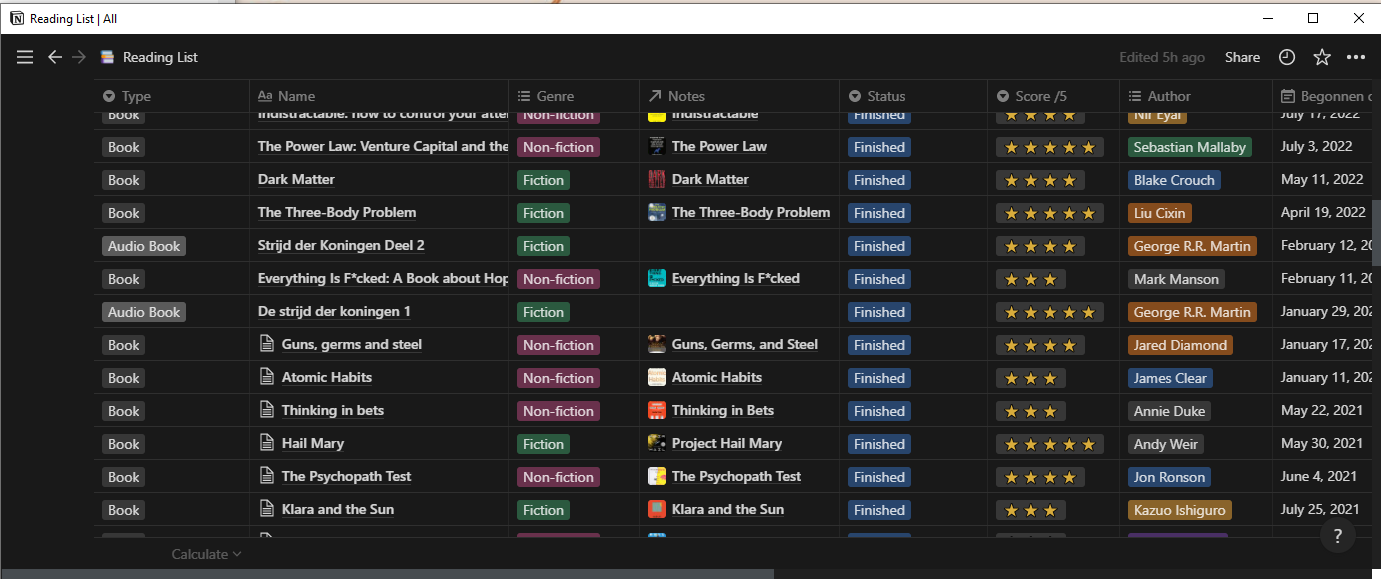This screenshot has width=1381, height=579.
Task: Click the Mark Manson author tag
Action: (x=1176, y=279)
